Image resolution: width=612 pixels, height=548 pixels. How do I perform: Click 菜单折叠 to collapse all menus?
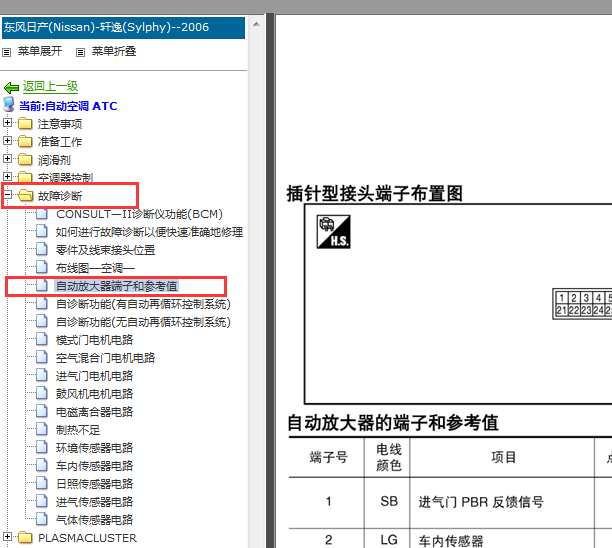pos(114,51)
